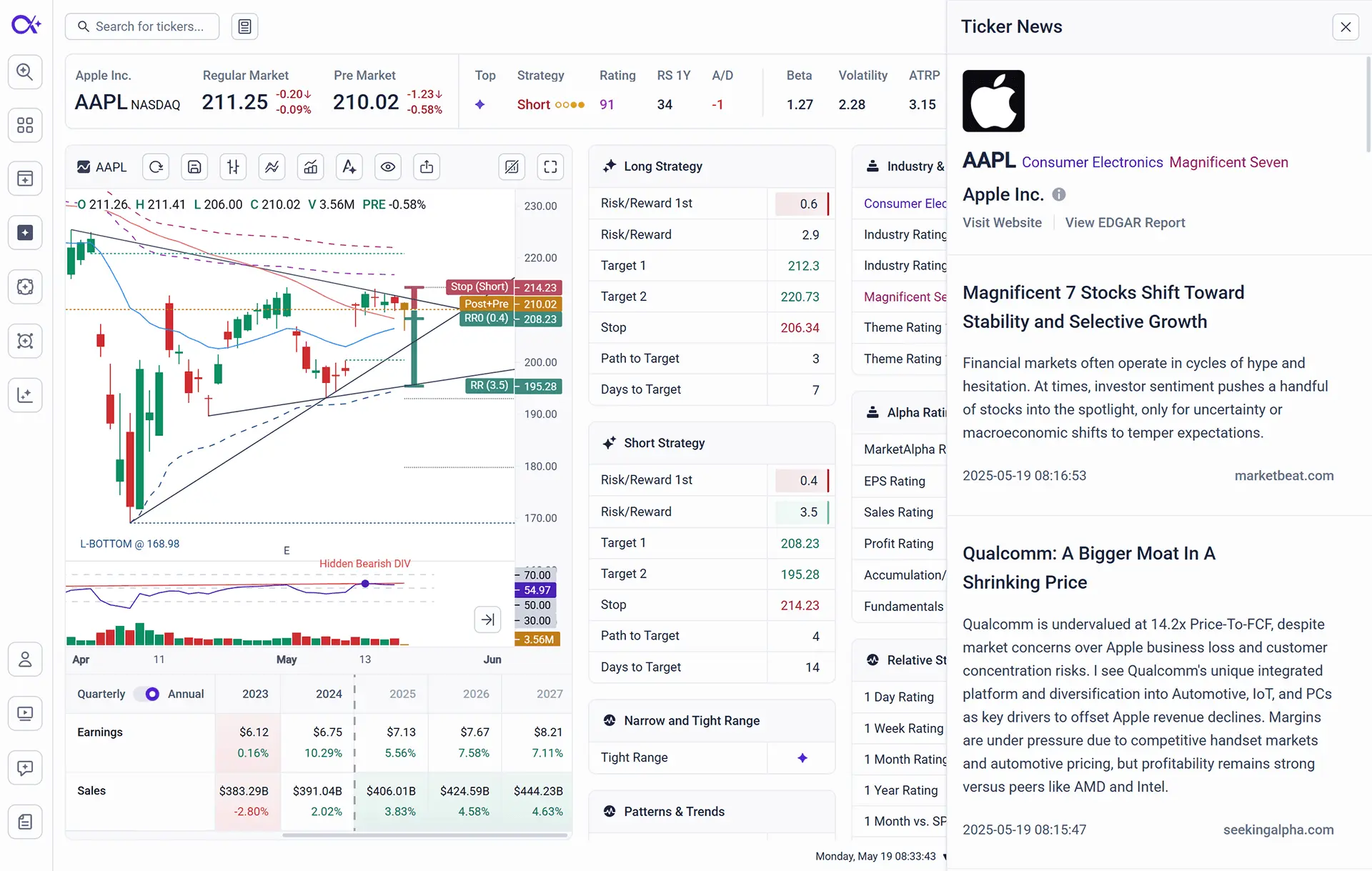Open the View EDGAR Report link
The width and height of the screenshot is (1372, 871).
1125,222
